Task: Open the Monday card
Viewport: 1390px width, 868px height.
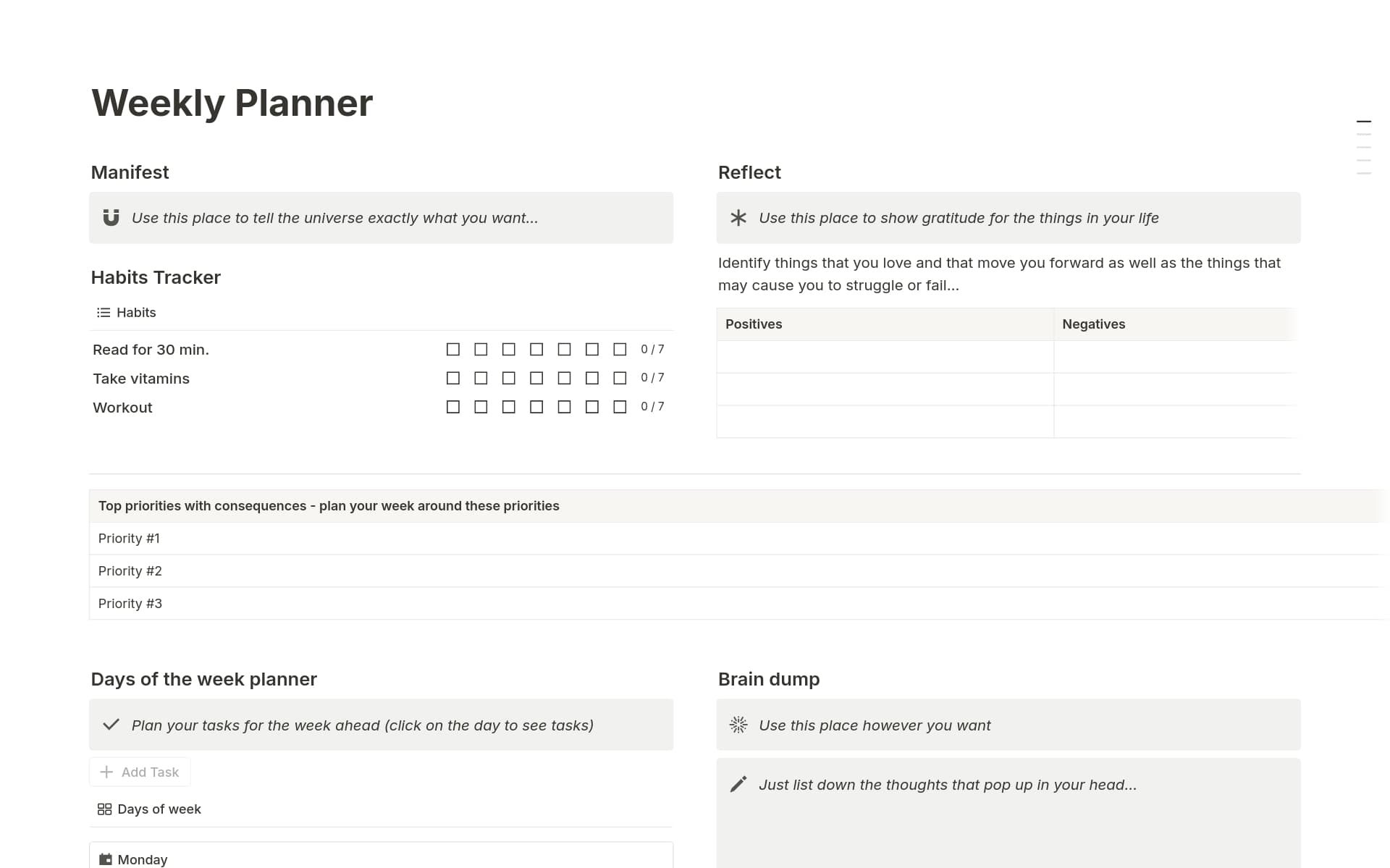Action: 143,859
